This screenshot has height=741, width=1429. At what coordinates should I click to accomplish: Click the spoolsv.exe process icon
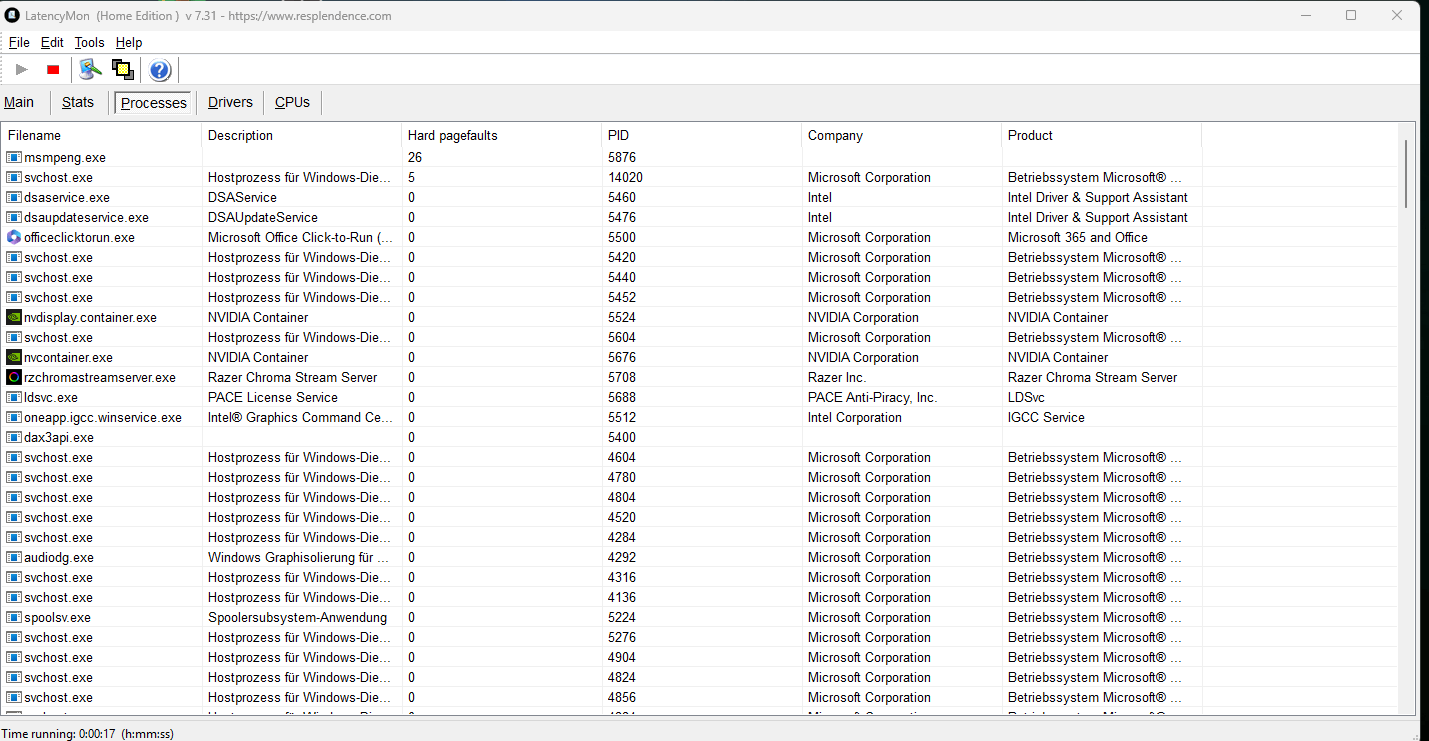click(x=14, y=617)
